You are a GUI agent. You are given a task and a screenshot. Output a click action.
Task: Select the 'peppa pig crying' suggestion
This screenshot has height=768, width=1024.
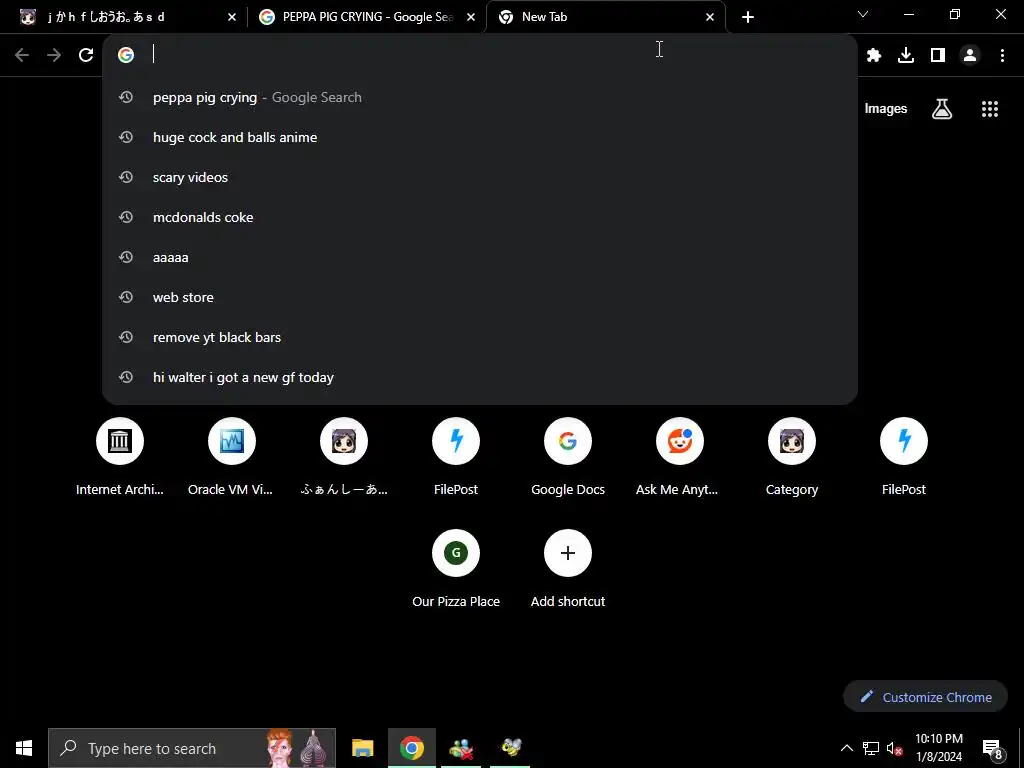480,97
